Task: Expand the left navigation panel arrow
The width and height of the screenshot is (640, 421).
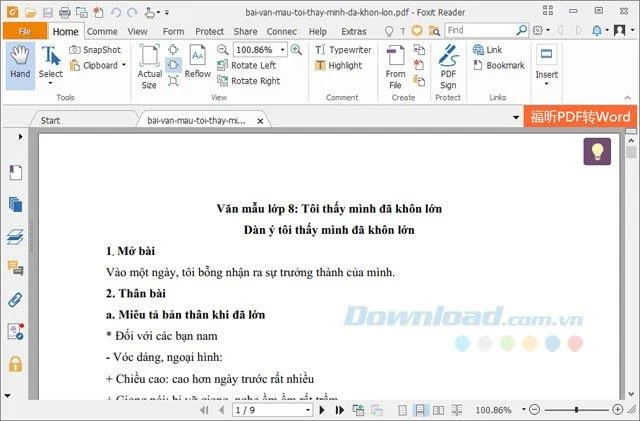Action: 20,137
